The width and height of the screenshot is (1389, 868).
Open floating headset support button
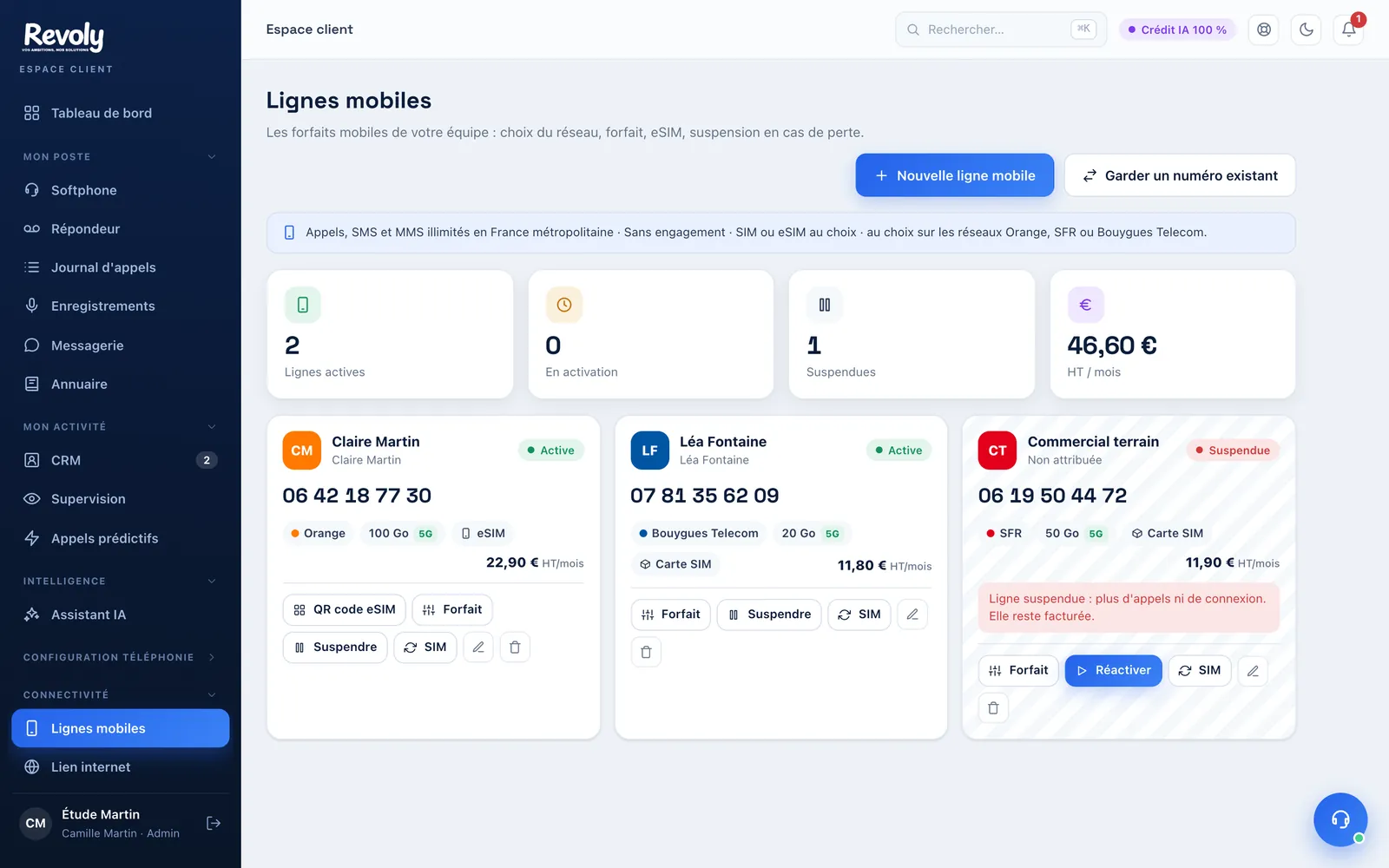coord(1340,819)
